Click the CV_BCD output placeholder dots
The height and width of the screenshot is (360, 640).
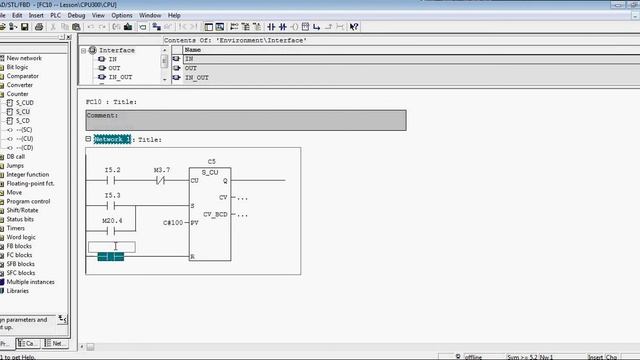pos(242,215)
